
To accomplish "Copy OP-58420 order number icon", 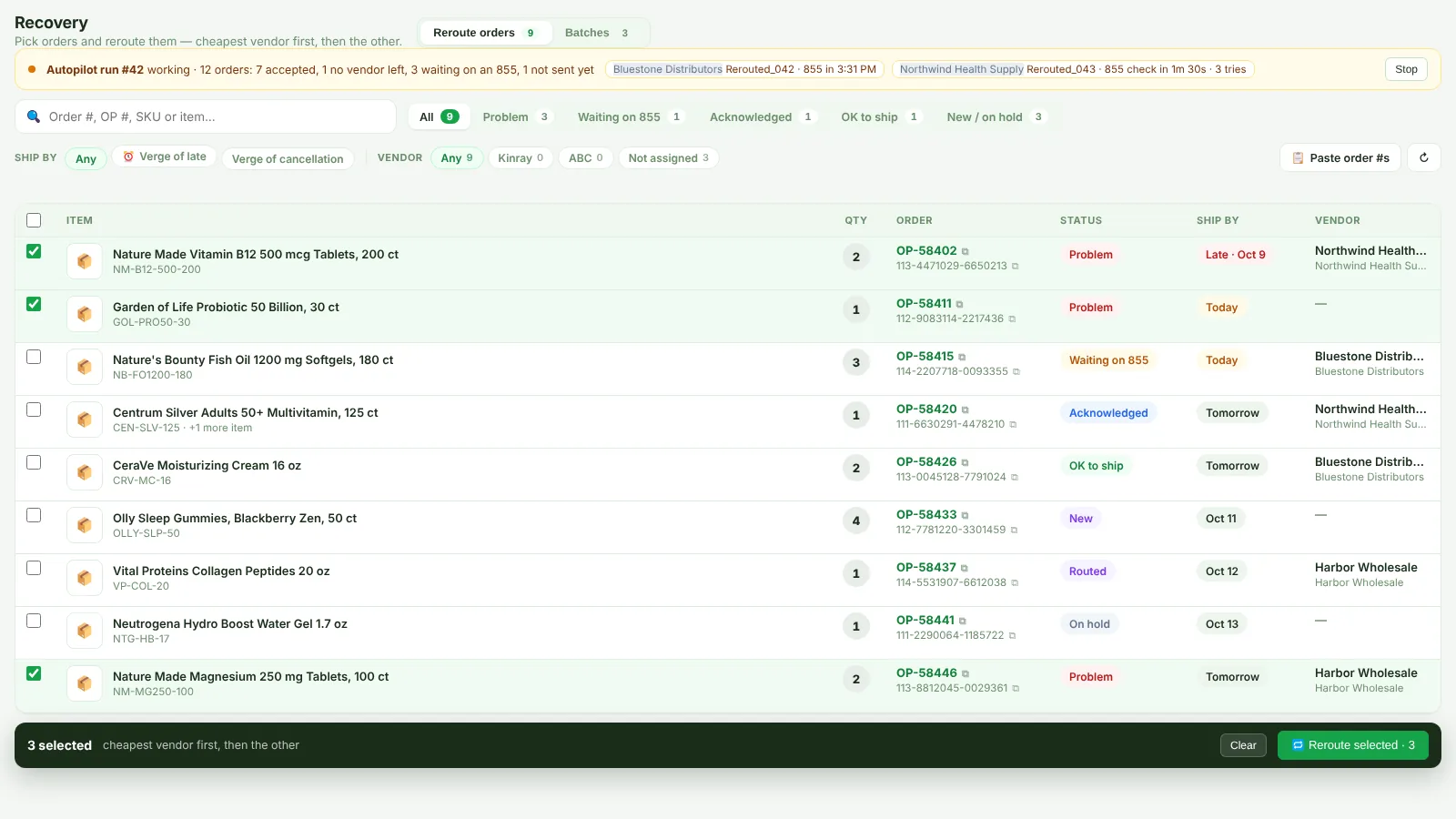I will click(x=966, y=410).
